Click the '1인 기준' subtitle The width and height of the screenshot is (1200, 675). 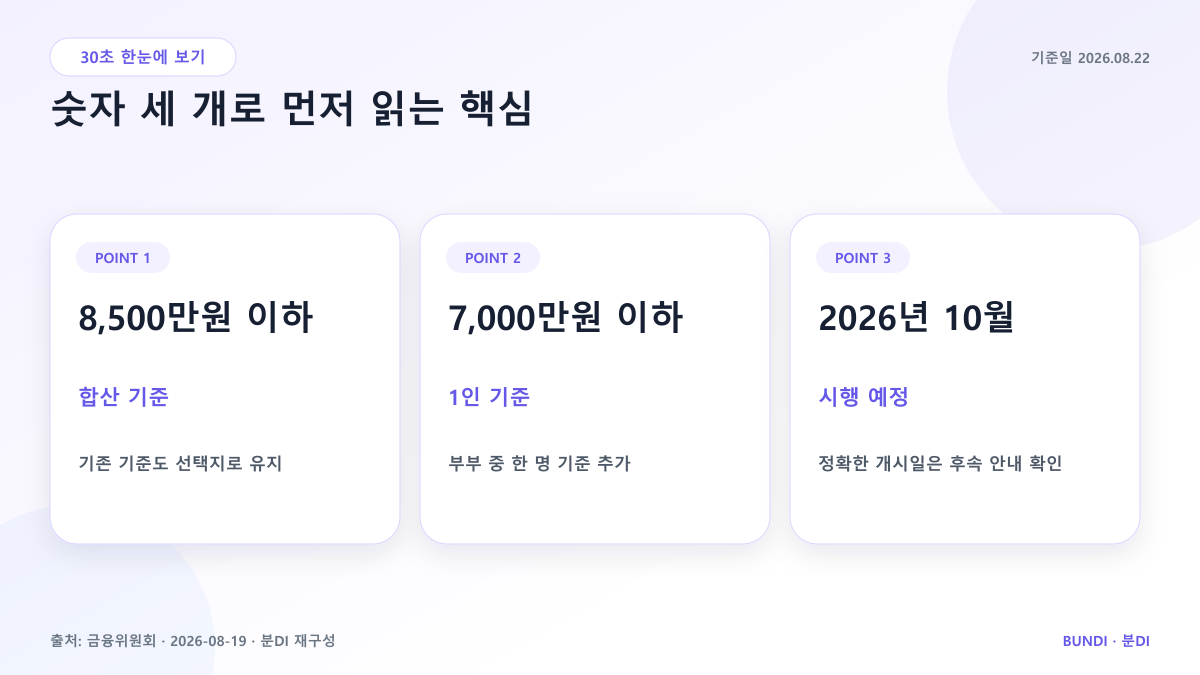[x=489, y=397]
